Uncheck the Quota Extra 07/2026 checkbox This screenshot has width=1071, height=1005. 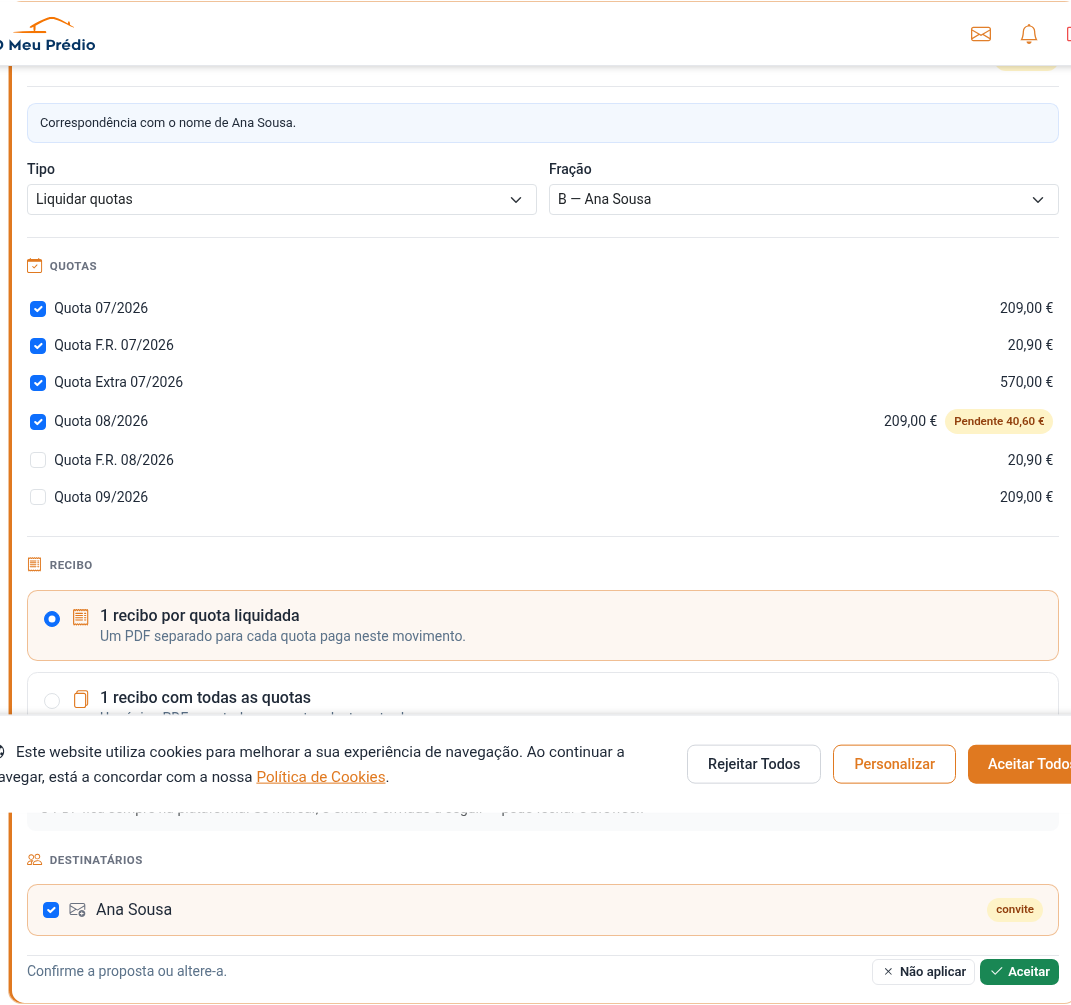pyautogui.click(x=38, y=383)
